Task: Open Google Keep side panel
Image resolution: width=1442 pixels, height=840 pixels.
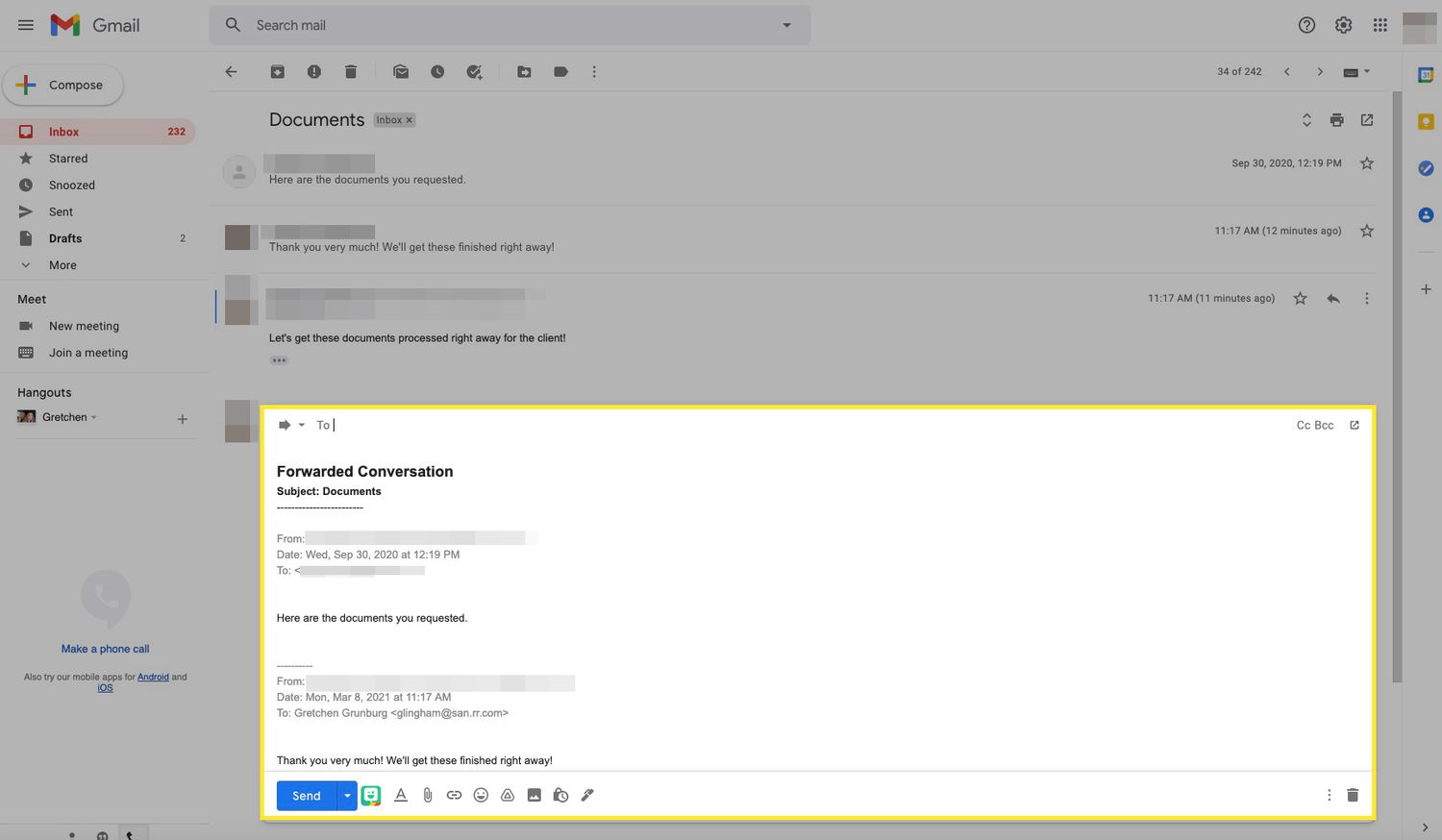Action: 1426,121
